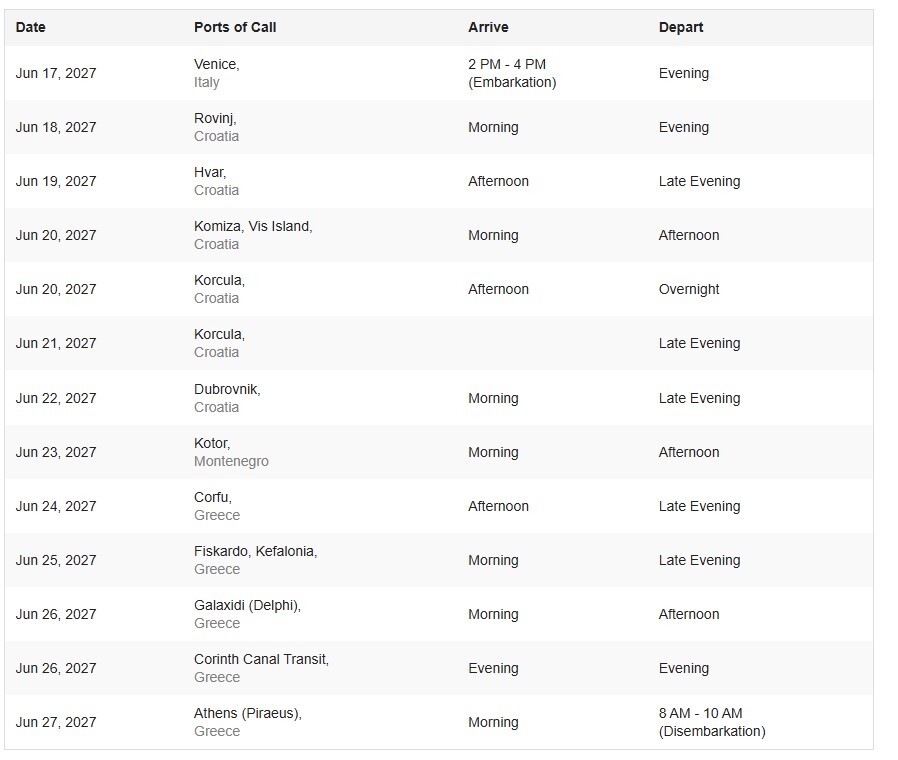Select the Venice port name

pos(216,64)
